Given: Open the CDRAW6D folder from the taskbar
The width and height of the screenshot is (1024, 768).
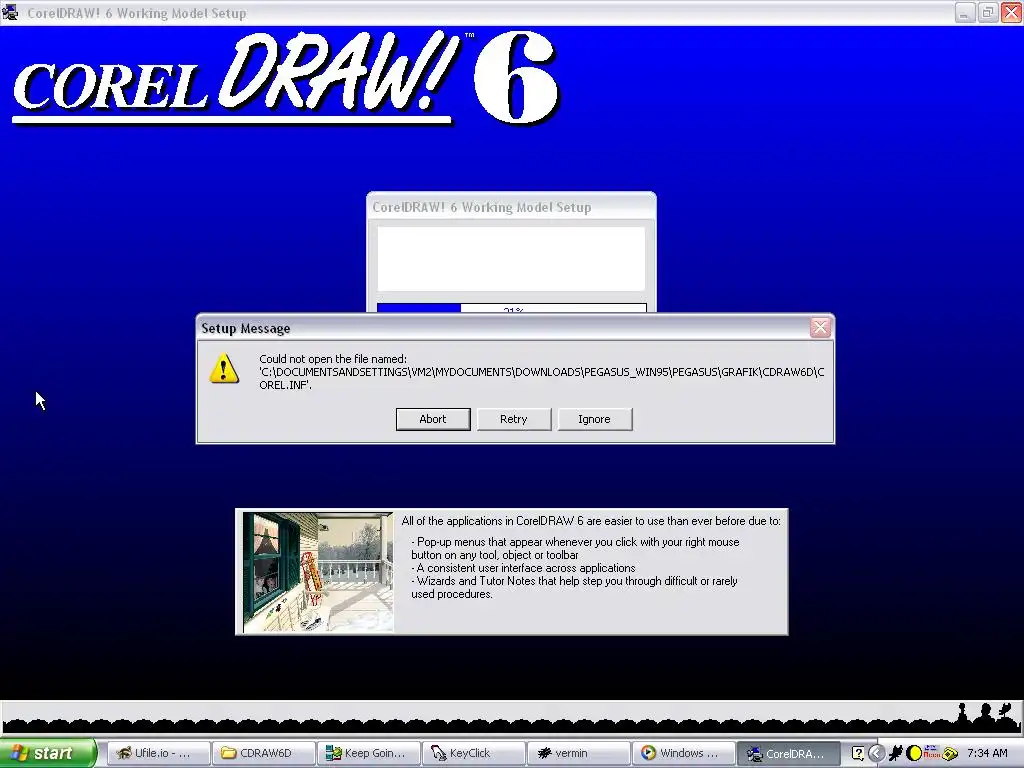Looking at the screenshot, I should [263, 753].
